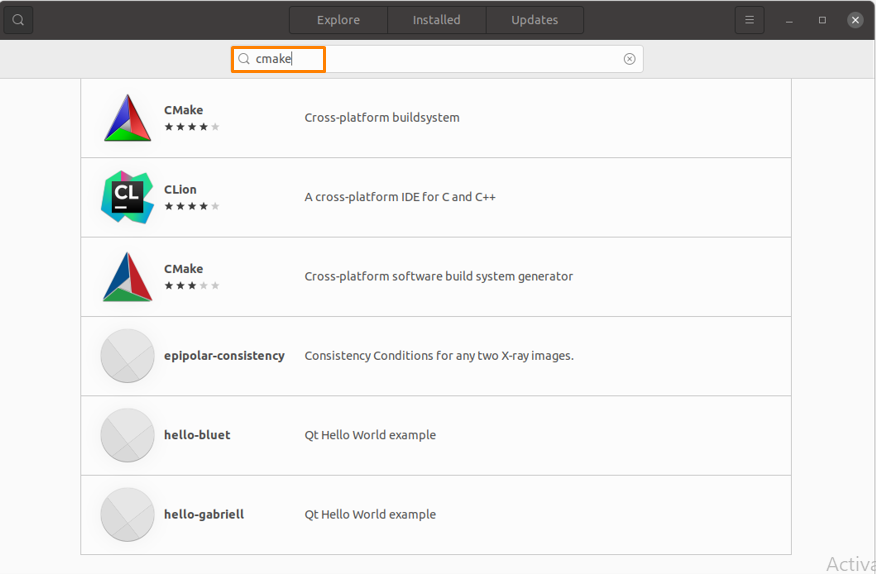
Task: Click hello-bluet placeholder icon
Action: pos(127,435)
